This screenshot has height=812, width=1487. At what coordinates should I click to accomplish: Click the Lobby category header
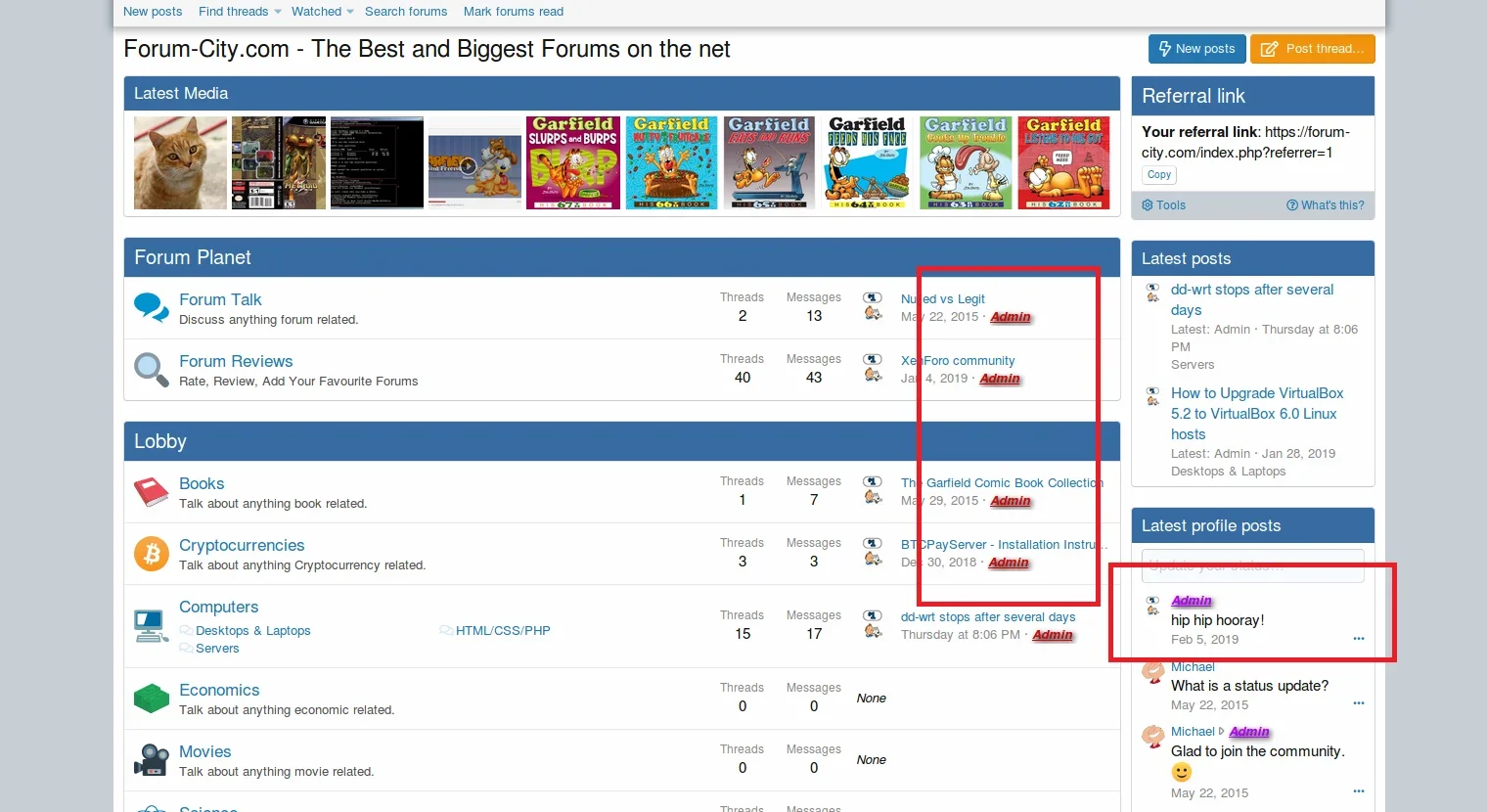click(160, 441)
